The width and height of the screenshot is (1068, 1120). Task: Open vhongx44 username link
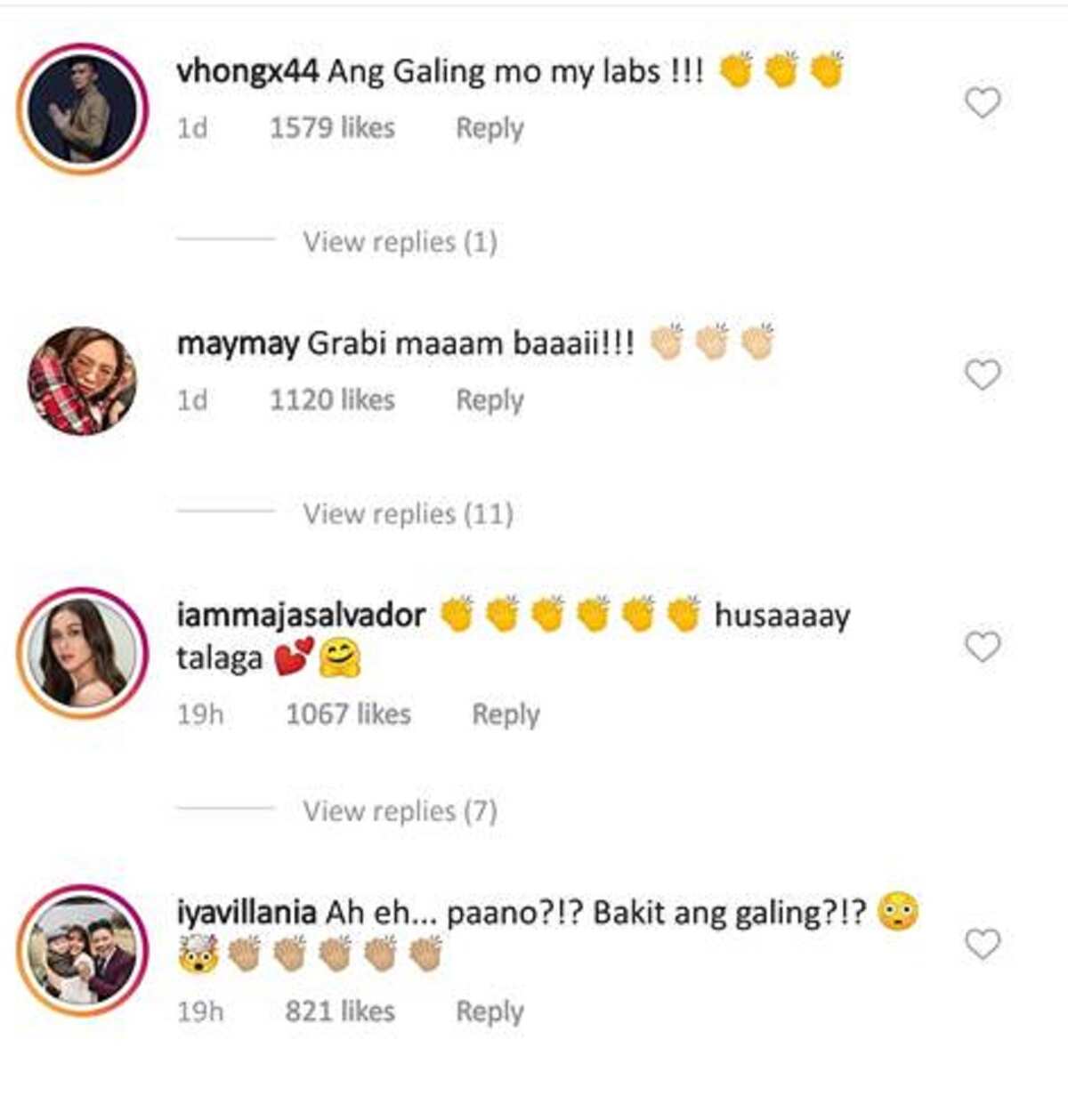pos(247,72)
